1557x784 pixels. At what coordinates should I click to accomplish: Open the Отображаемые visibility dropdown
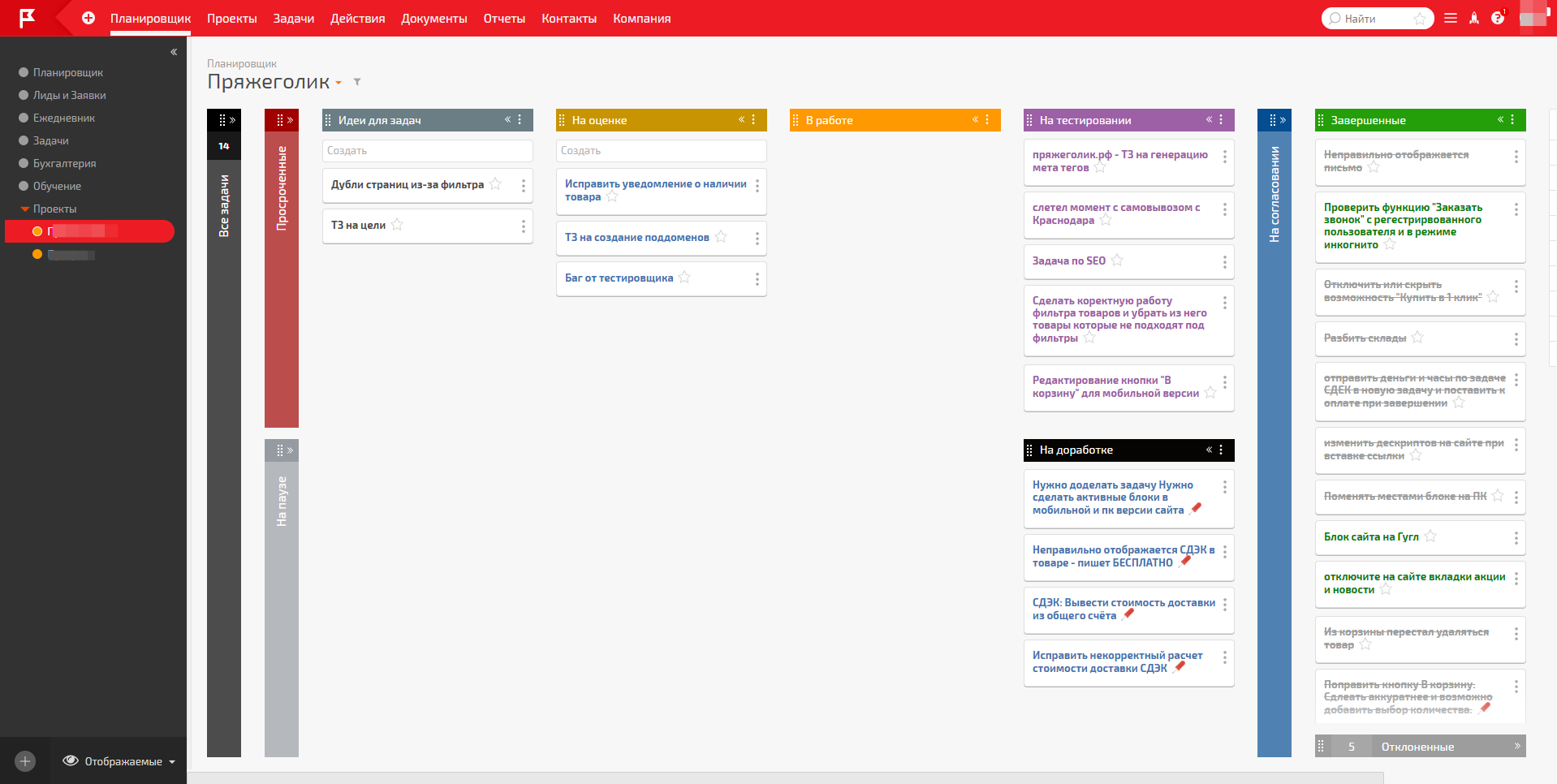pos(119,761)
